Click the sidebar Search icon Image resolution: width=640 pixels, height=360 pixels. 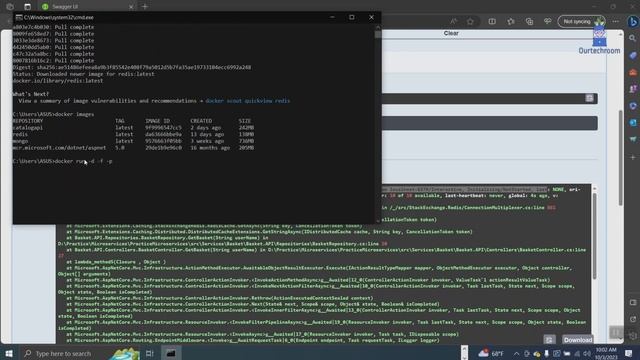tap(633, 38)
